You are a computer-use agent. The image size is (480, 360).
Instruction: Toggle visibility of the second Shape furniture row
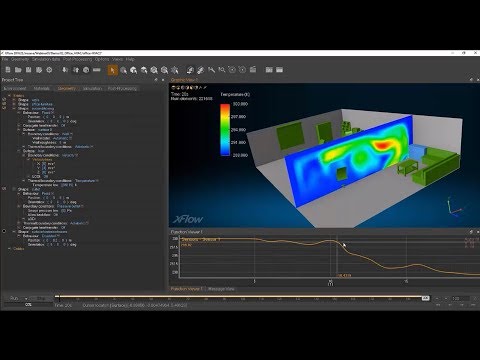(x=4, y=104)
